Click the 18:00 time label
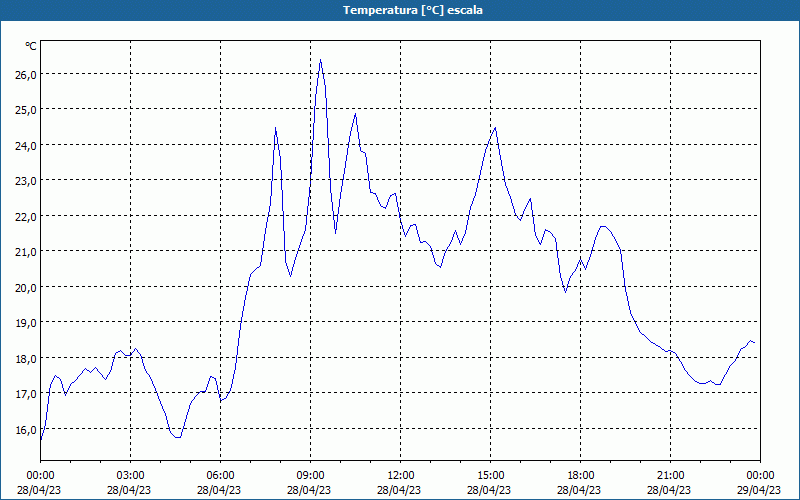This screenshot has width=800, height=500. (x=581, y=476)
